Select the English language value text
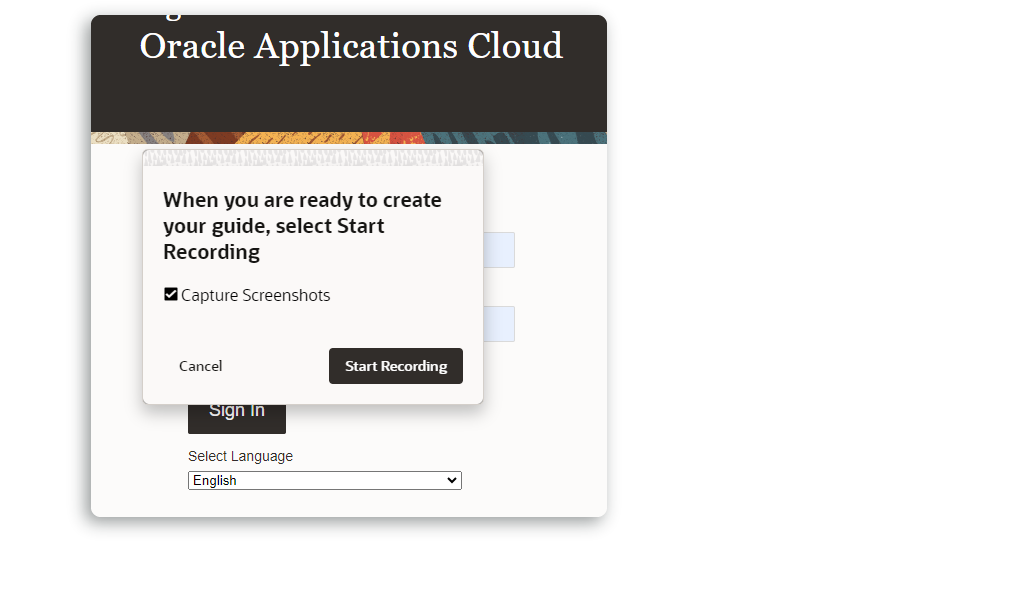 [215, 481]
